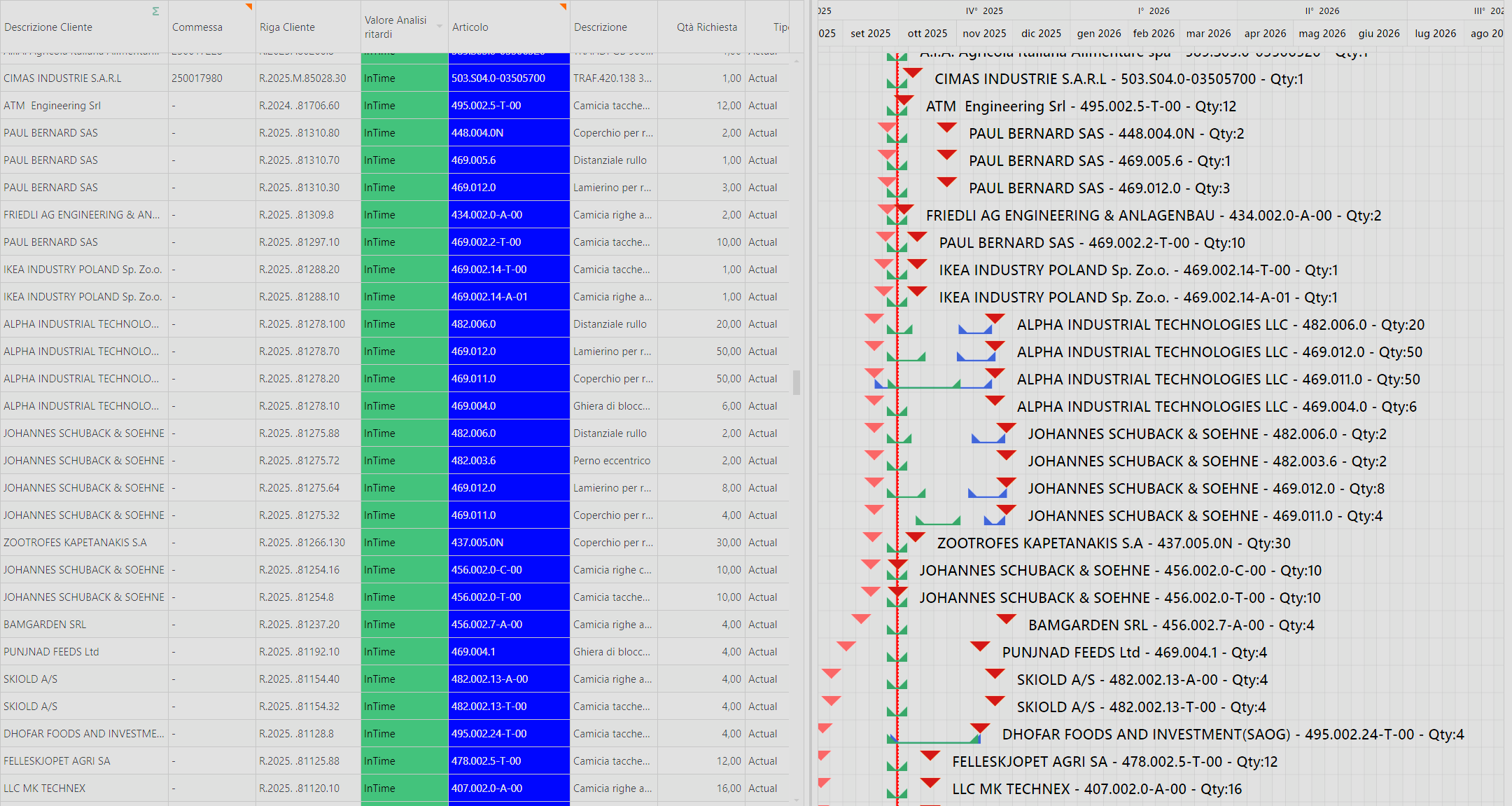This screenshot has height=806, width=1512.
Task: Open Valore Analisi ritardi sort dropdown arrow
Action: (440, 27)
